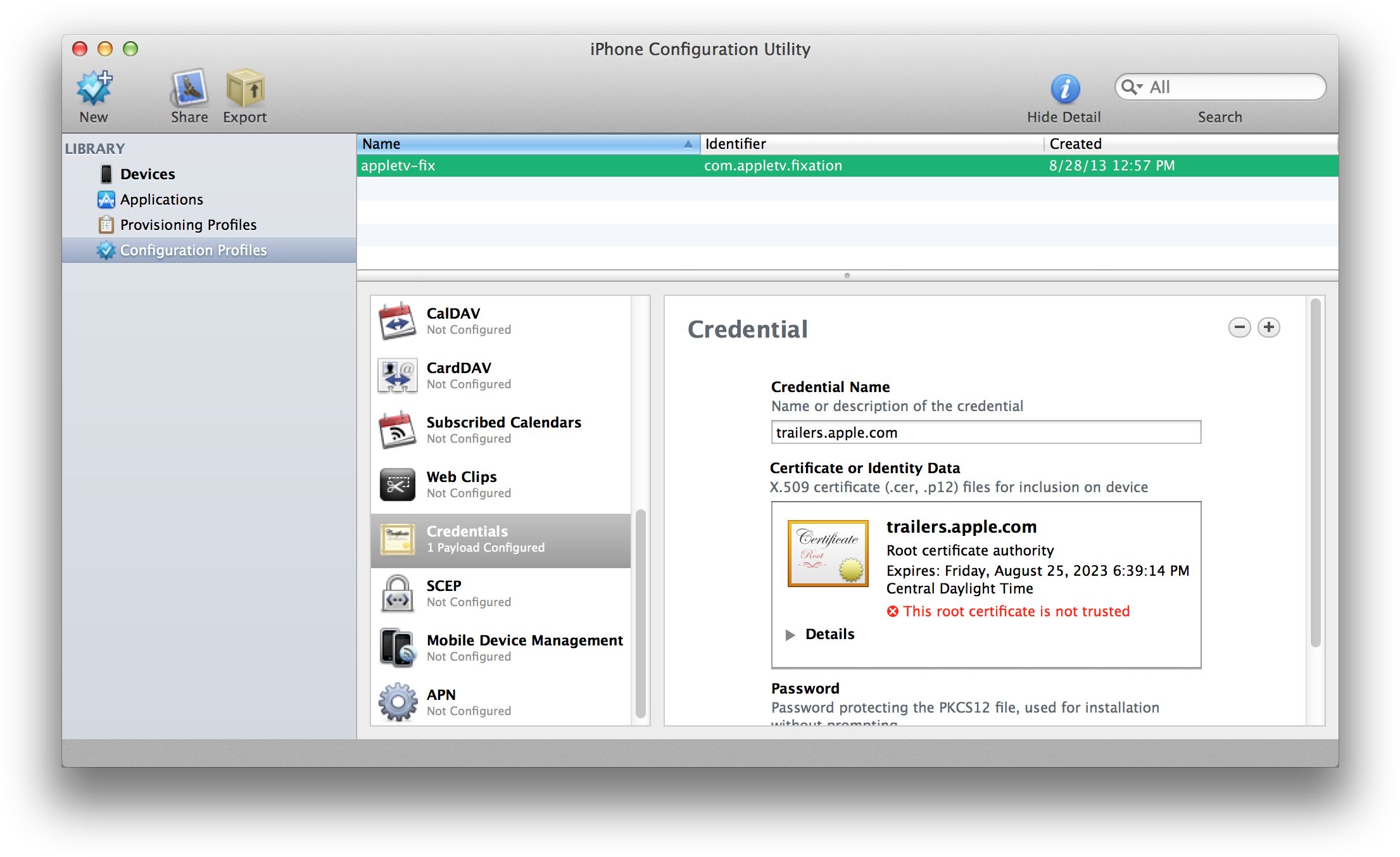Image resolution: width=1400 pixels, height=857 pixels.
Task: Click the 8/28/13 12:57 PM created cell
Action: point(1111,166)
